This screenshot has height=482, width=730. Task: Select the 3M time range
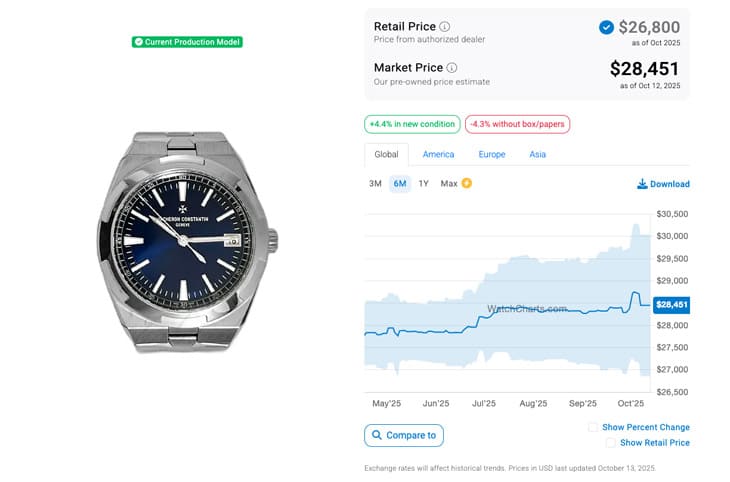click(375, 184)
